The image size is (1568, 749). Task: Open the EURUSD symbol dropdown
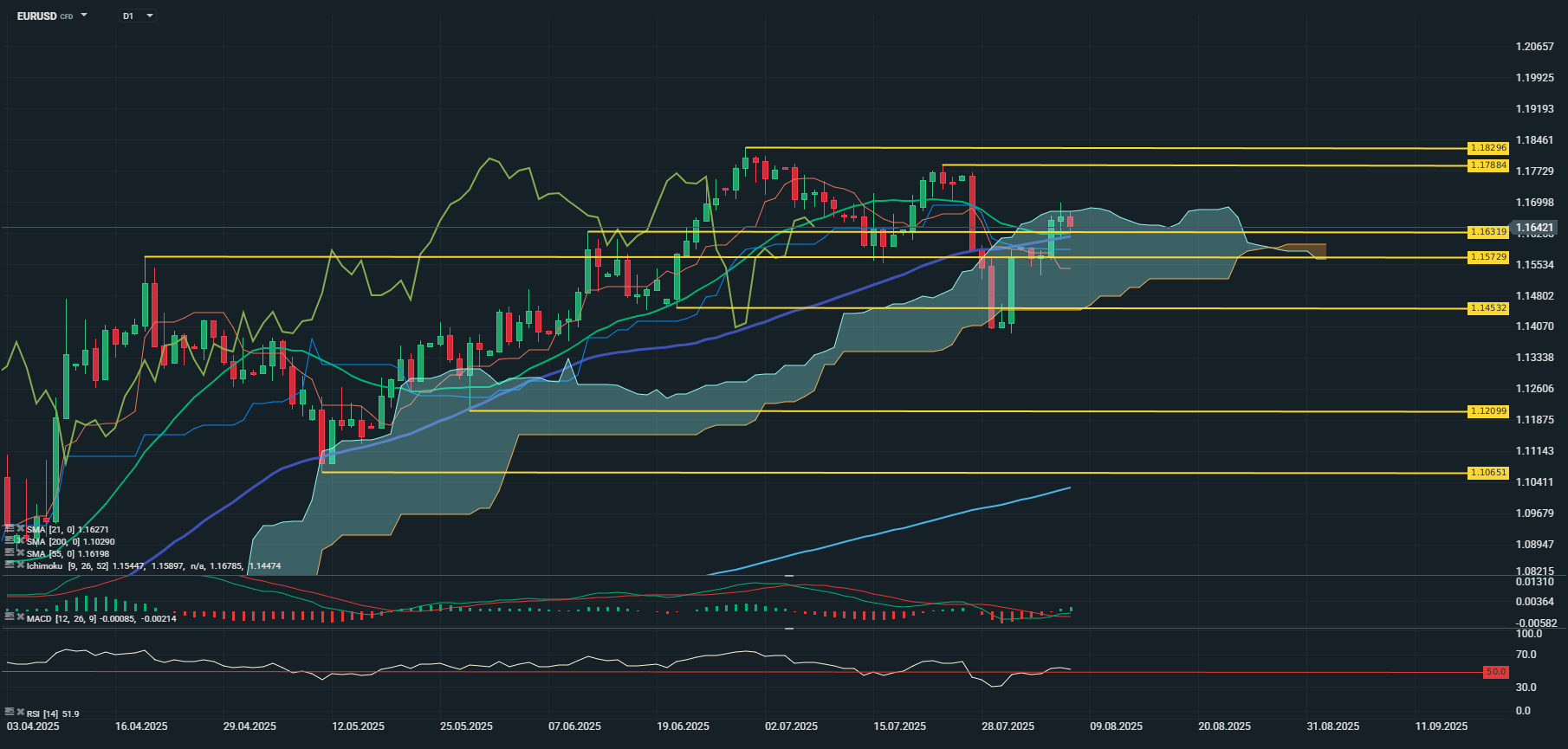[x=84, y=16]
